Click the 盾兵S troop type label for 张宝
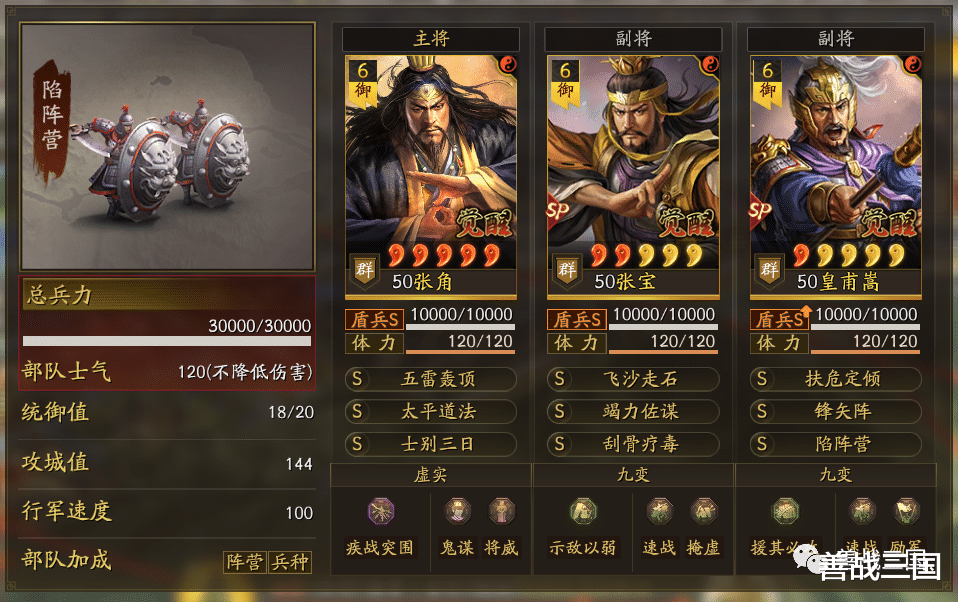Screen dimensions: 958x602 pos(577,319)
